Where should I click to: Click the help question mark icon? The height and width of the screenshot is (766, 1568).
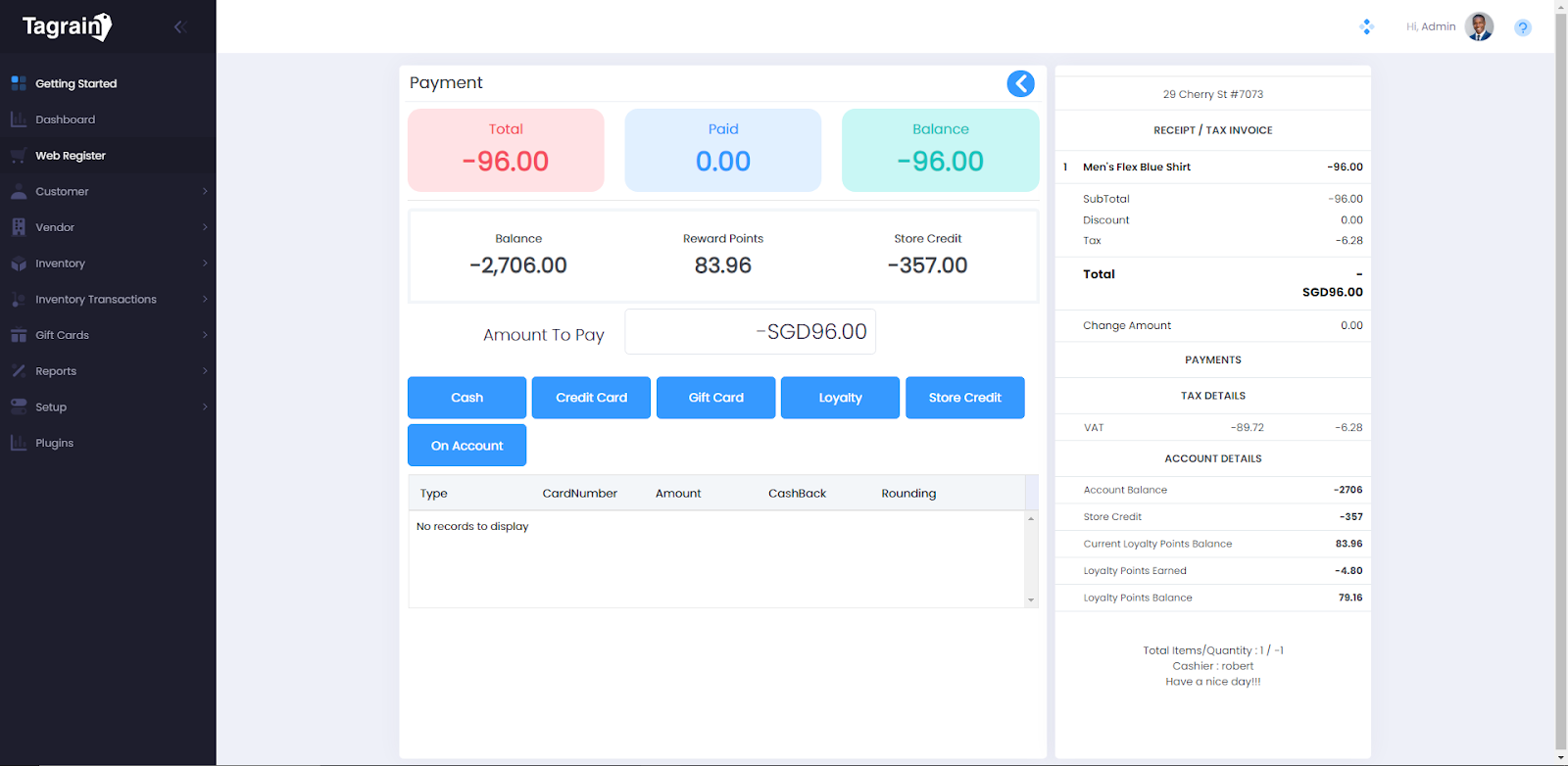pyautogui.click(x=1522, y=27)
